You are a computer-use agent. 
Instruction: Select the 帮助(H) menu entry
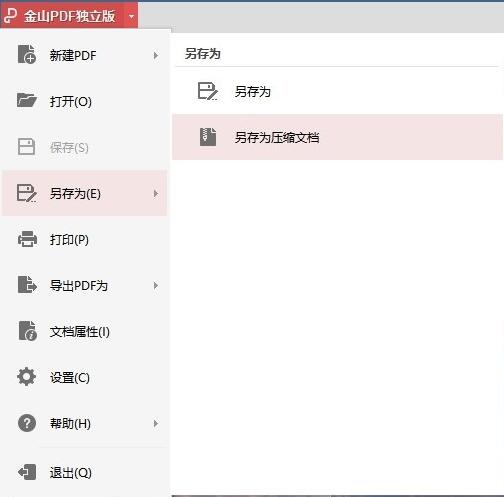click(85, 423)
